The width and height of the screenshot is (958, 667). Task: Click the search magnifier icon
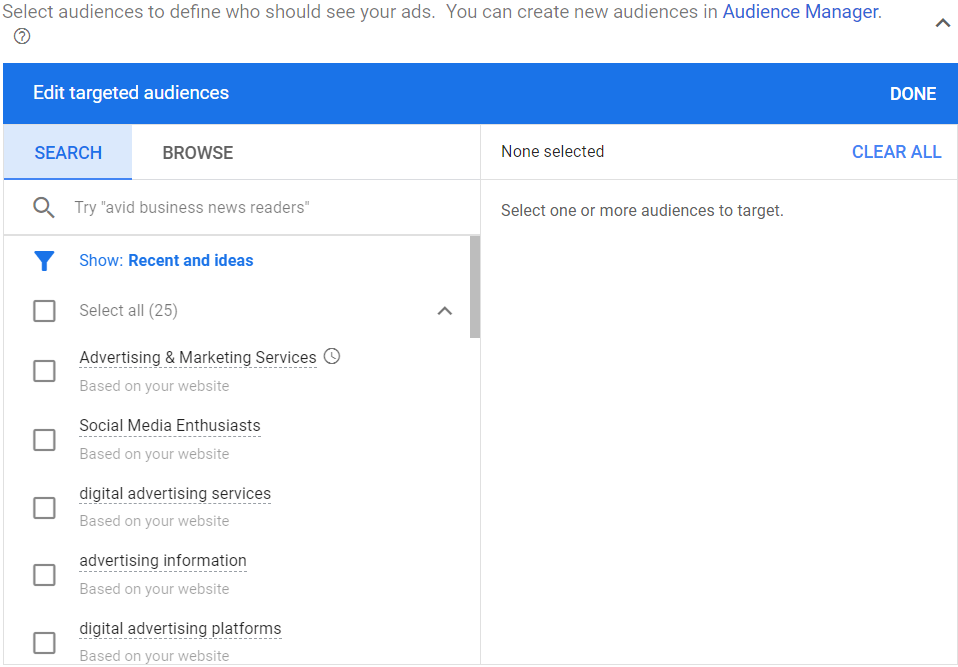coord(44,207)
